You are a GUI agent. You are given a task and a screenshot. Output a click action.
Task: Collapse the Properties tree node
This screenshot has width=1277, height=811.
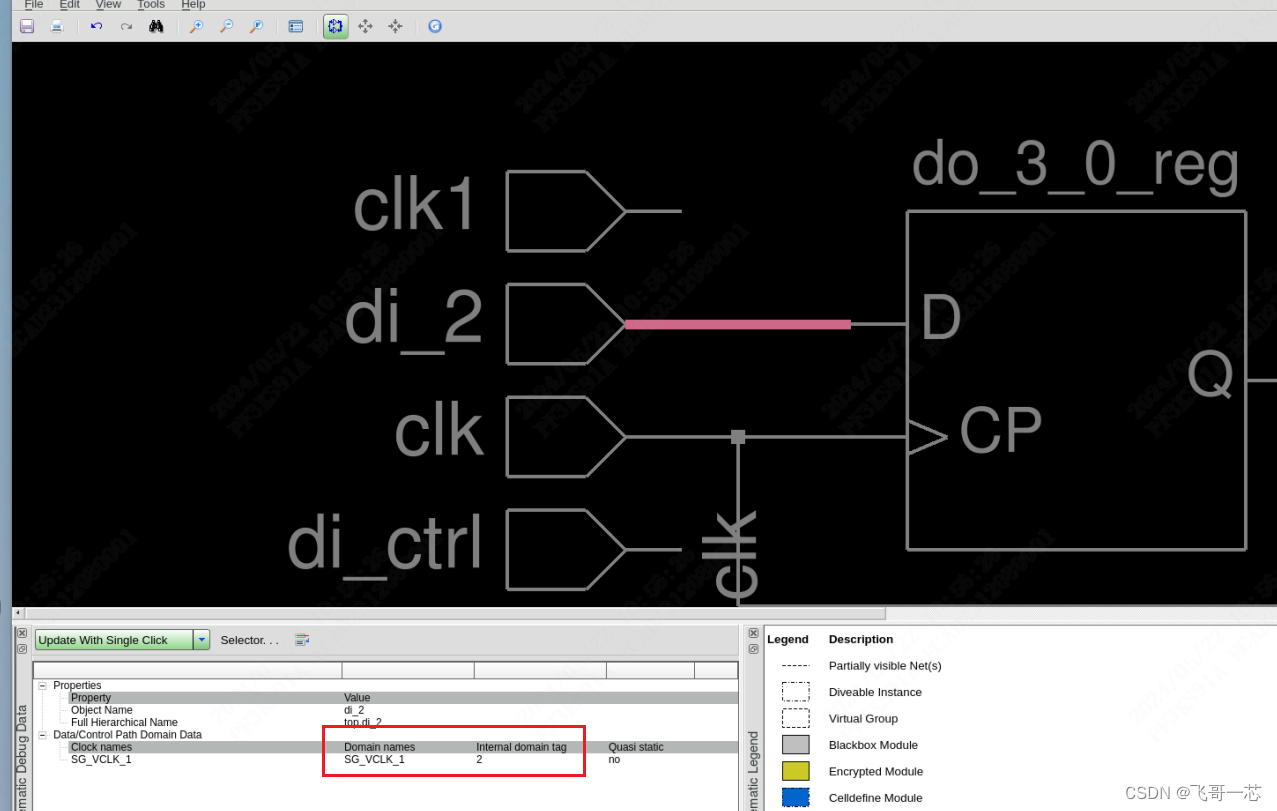41,684
